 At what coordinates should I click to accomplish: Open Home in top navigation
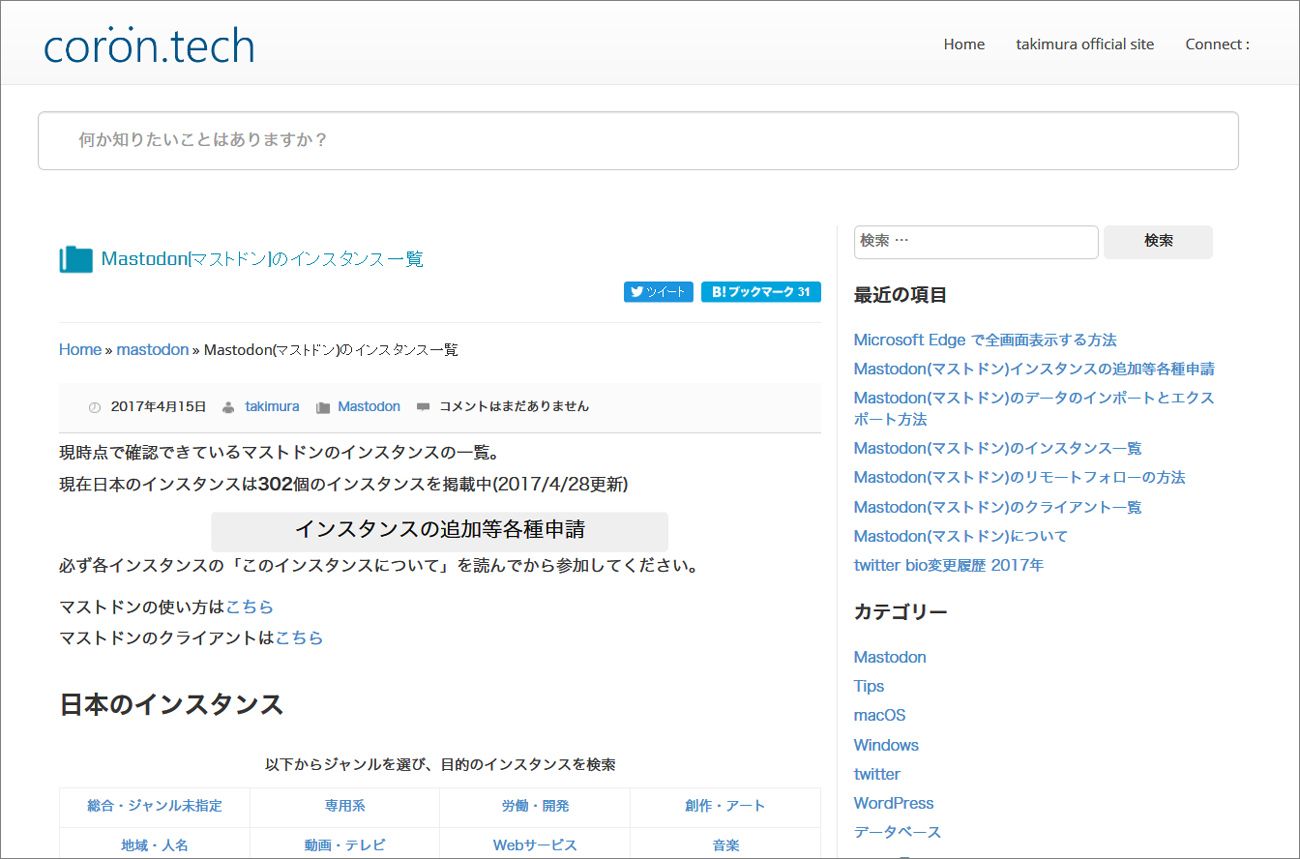click(x=964, y=44)
